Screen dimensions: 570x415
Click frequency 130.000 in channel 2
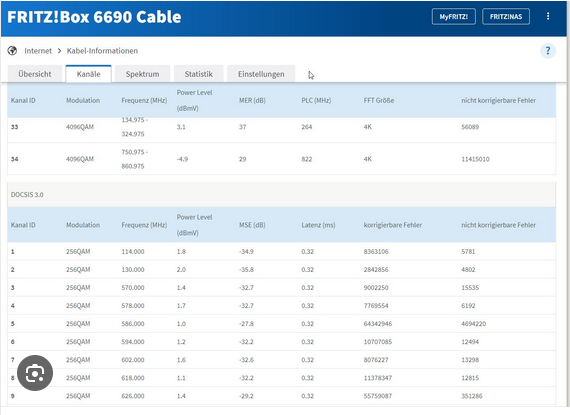(x=133, y=270)
